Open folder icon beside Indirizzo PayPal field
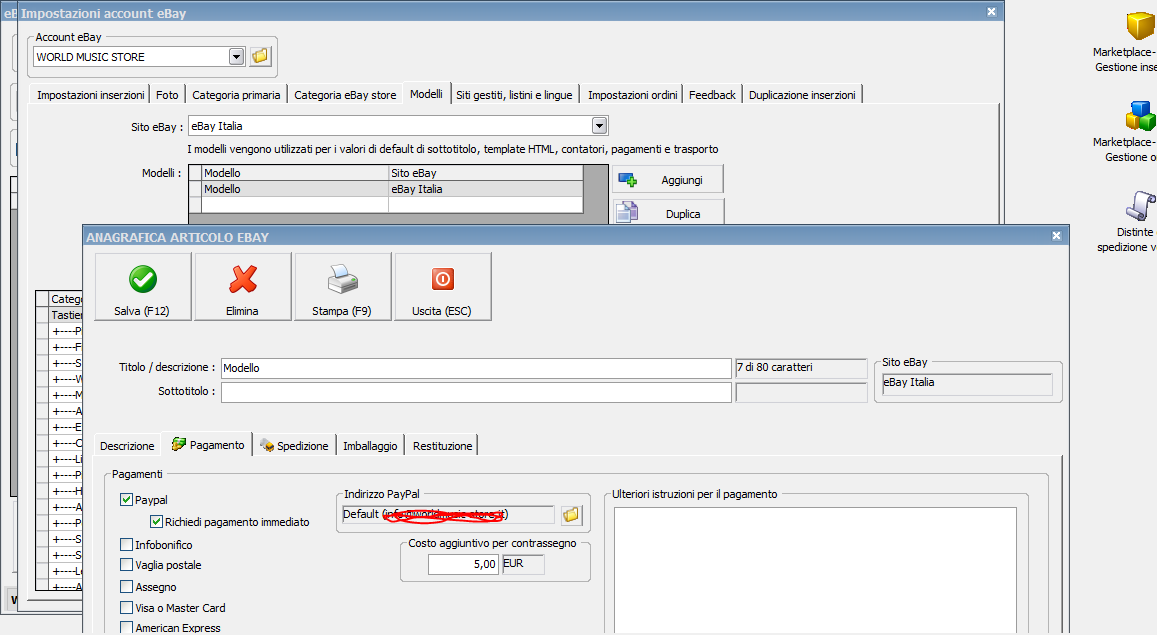This screenshot has height=635, width=1157. [x=571, y=515]
